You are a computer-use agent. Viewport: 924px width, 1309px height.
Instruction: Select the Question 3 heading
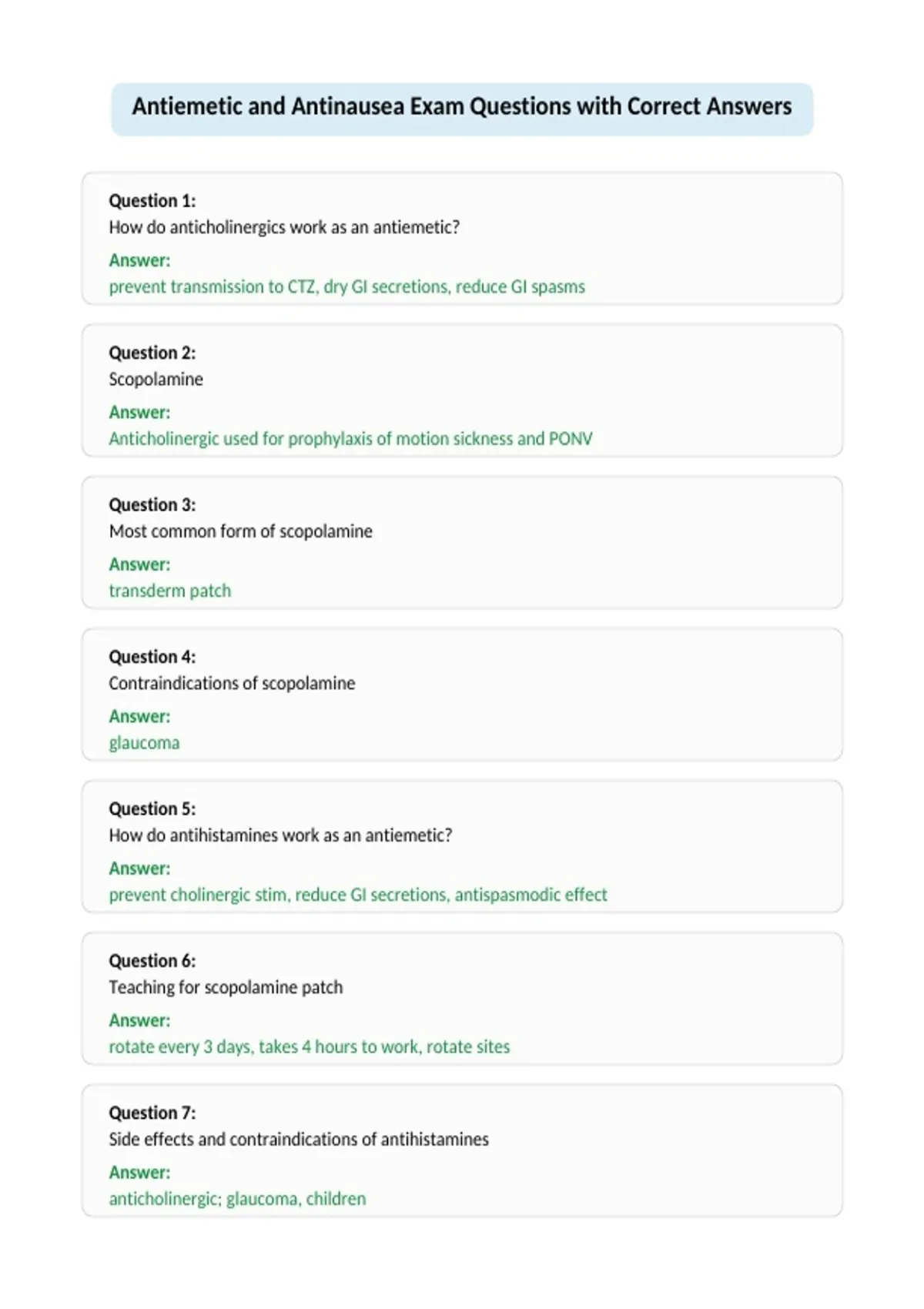pyautogui.click(x=152, y=504)
